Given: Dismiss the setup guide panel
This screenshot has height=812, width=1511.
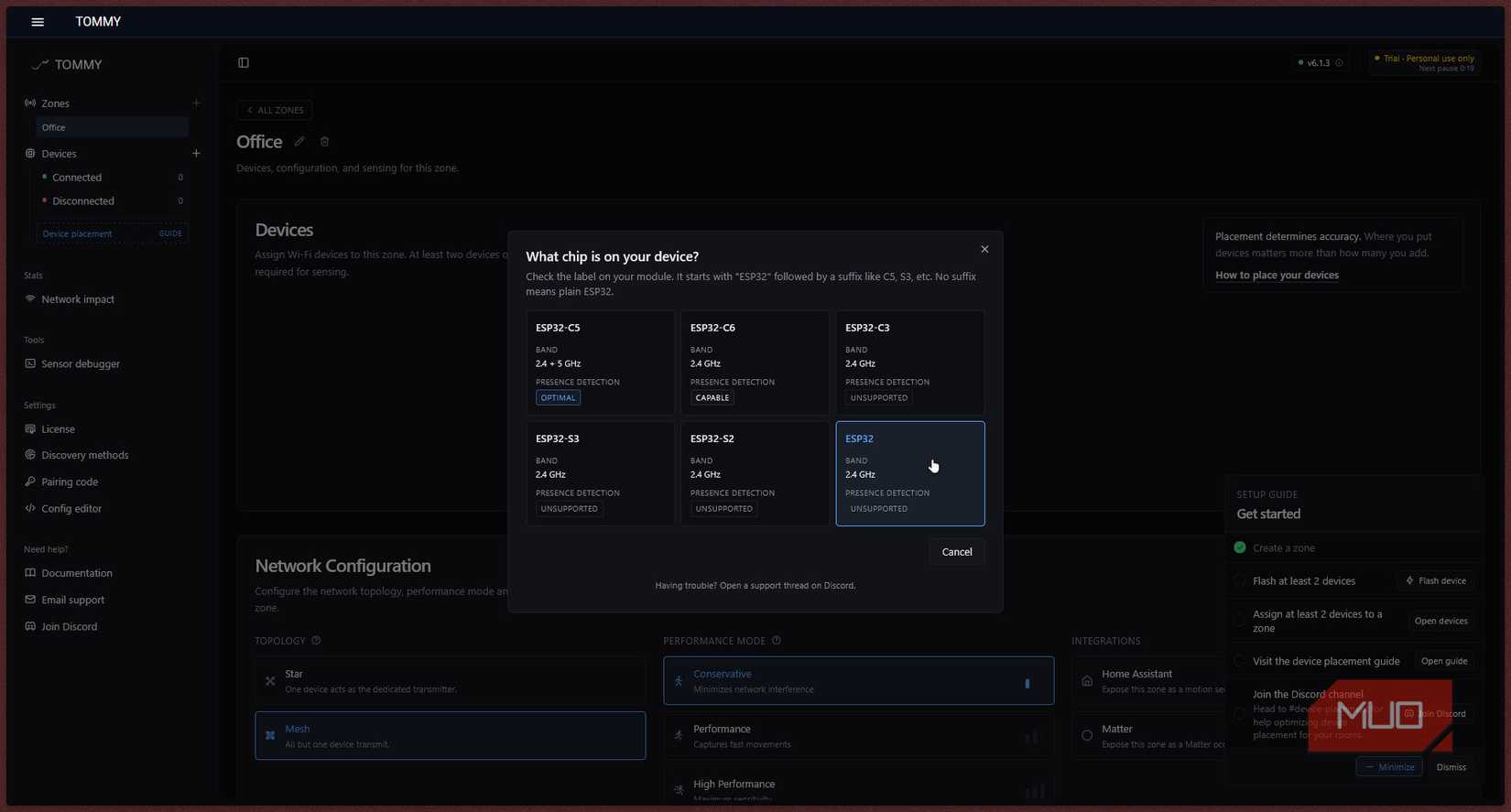Looking at the screenshot, I should point(1451,767).
